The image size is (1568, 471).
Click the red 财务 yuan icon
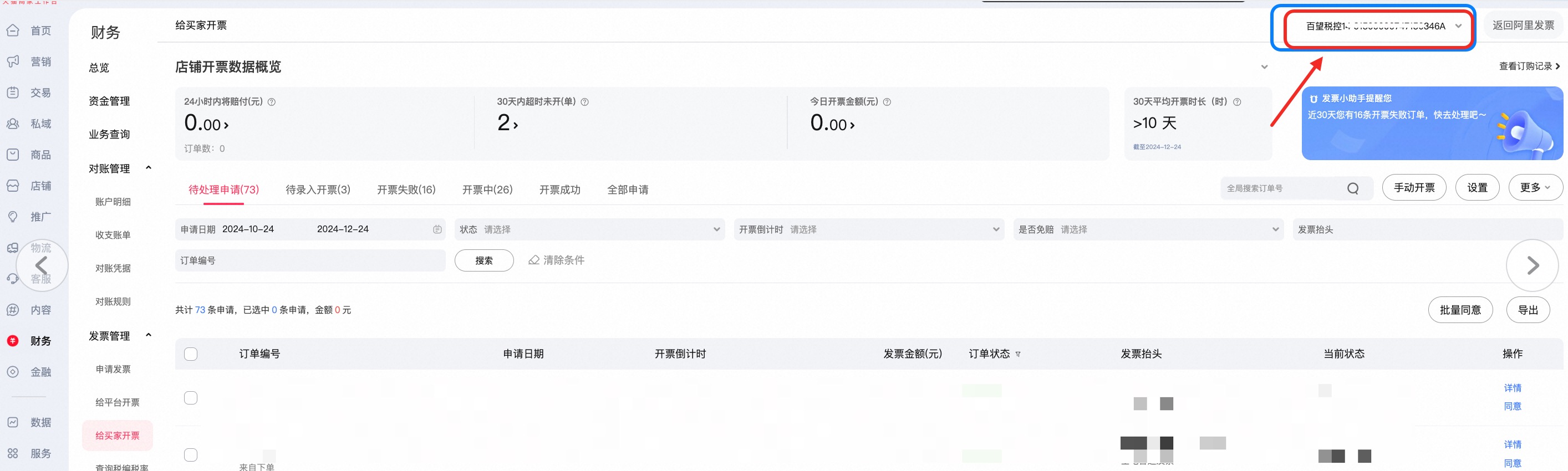click(13, 341)
